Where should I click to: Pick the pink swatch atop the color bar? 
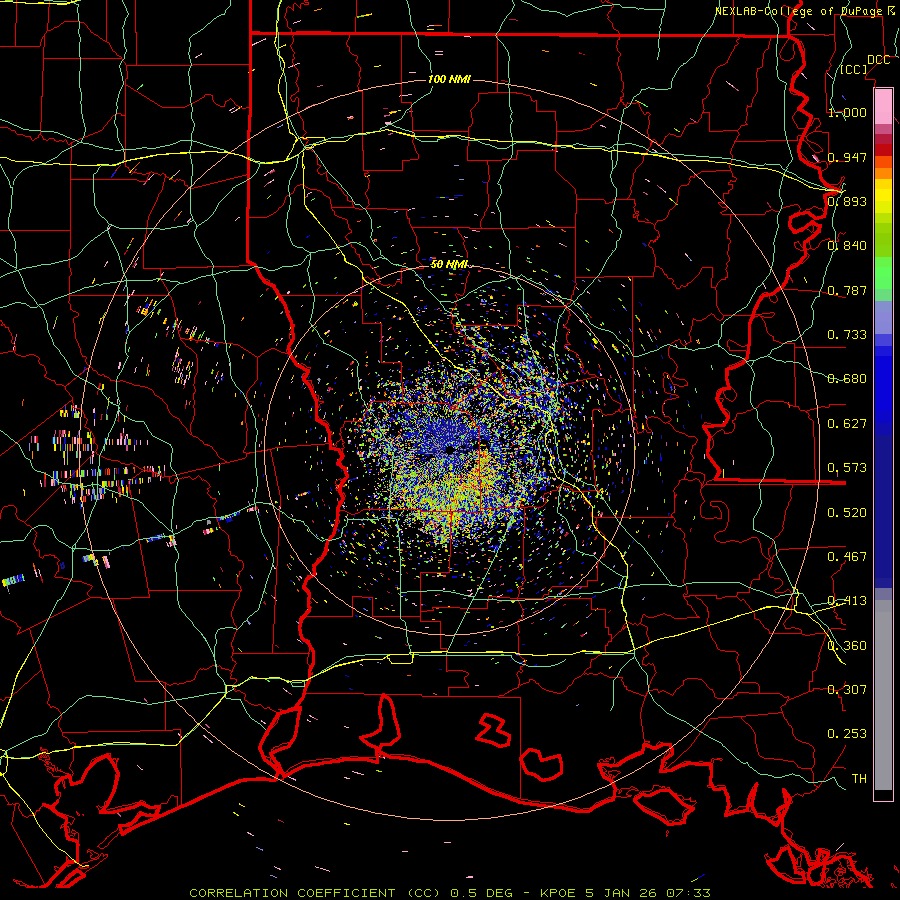click(883, 106)
